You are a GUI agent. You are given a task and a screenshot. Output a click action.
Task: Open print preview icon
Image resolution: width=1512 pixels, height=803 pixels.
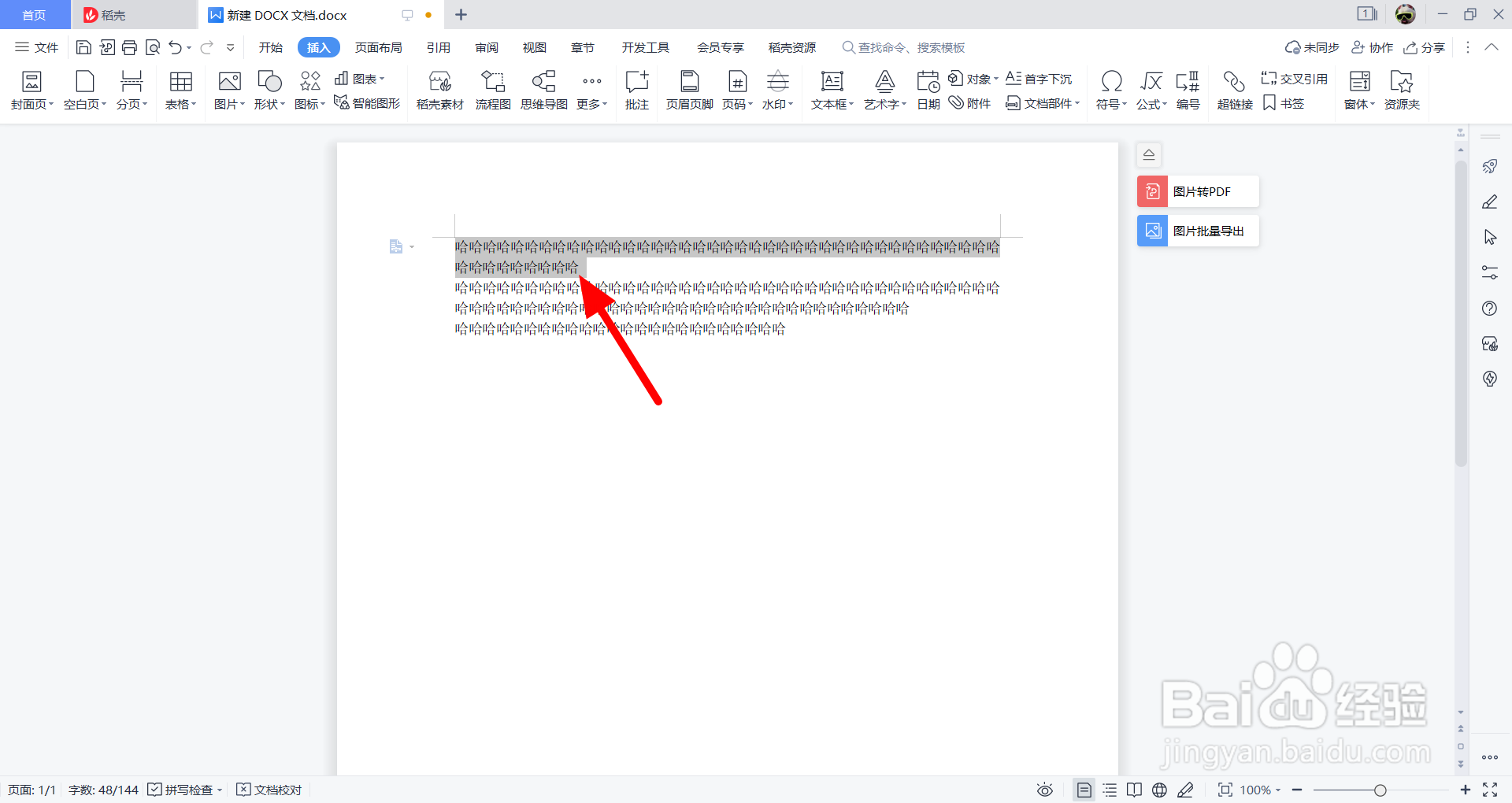[153, 47]
